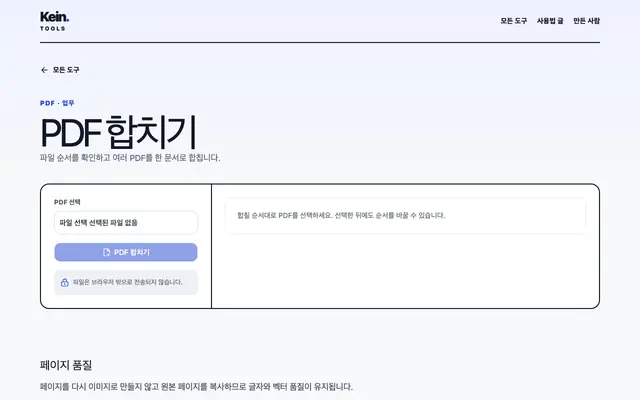
Task: Click the 파일은 브라우저 밖으로 전송되지 않습니다 notice
Action: point(127,282)
